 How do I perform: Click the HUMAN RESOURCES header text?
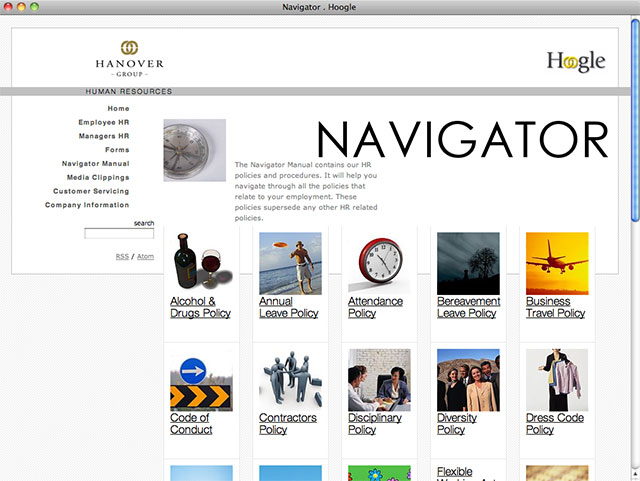[x=129, y=91]
